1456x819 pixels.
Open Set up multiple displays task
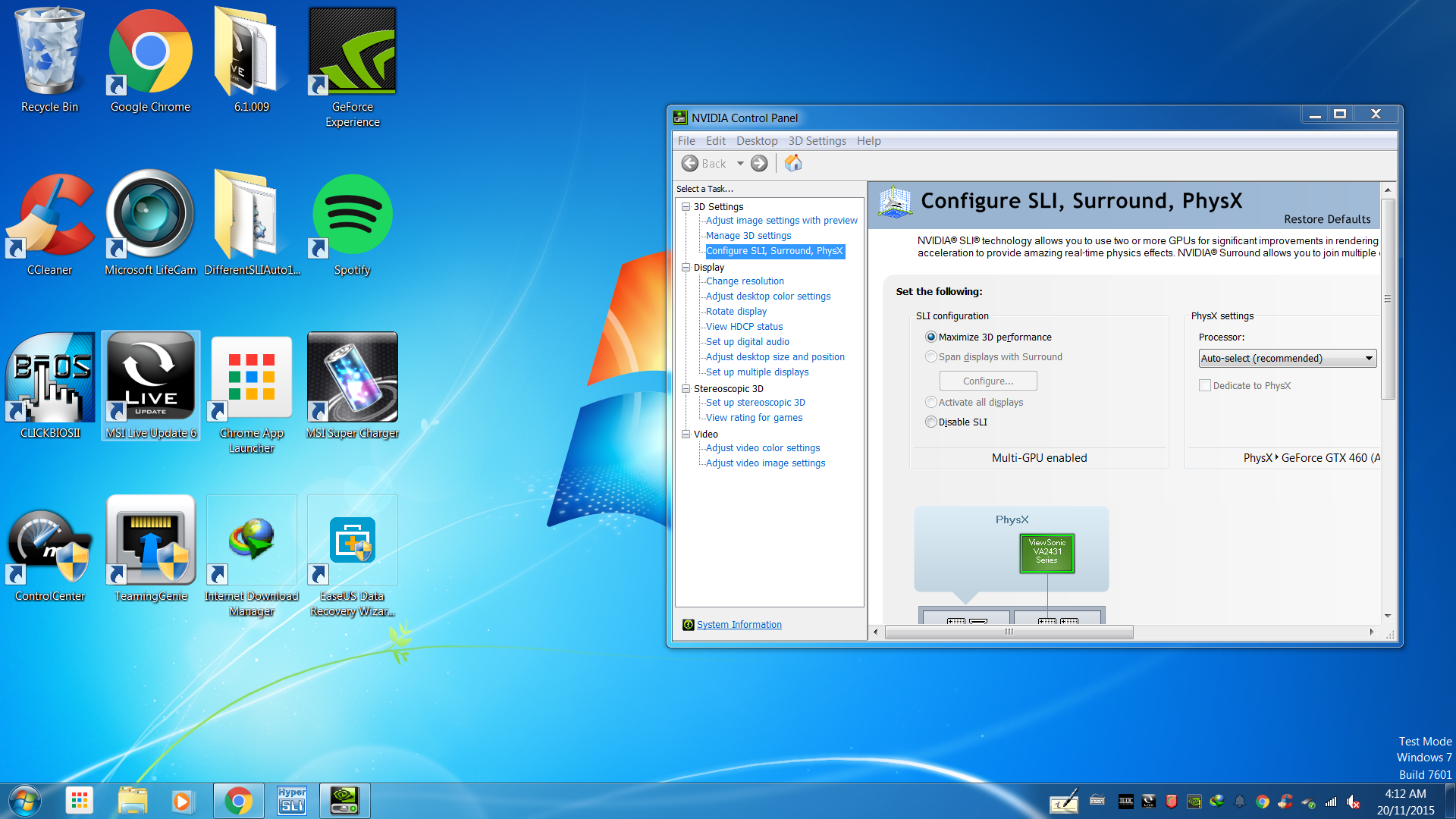tap(757, 372)
